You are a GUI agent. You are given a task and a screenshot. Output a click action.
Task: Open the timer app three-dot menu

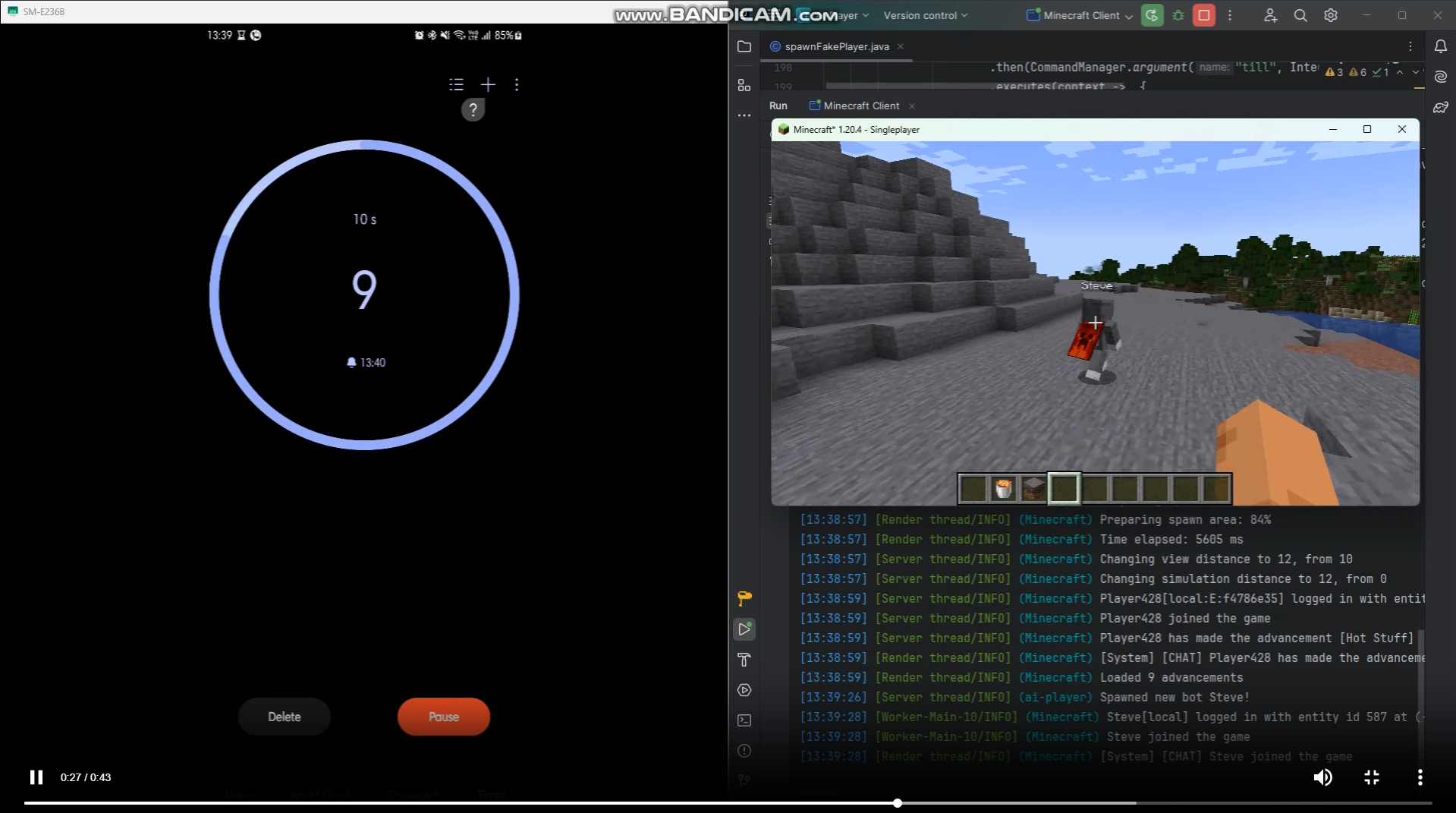click(x=517, y=84)
